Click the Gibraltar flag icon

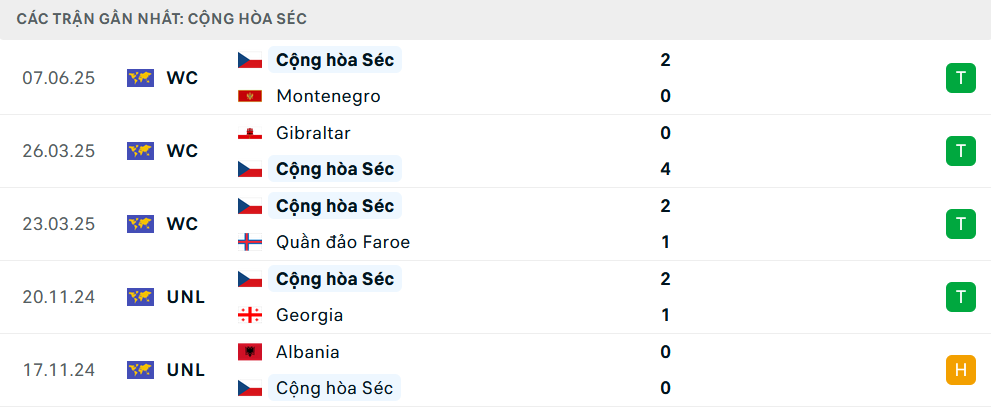click(x=250, y=133)
